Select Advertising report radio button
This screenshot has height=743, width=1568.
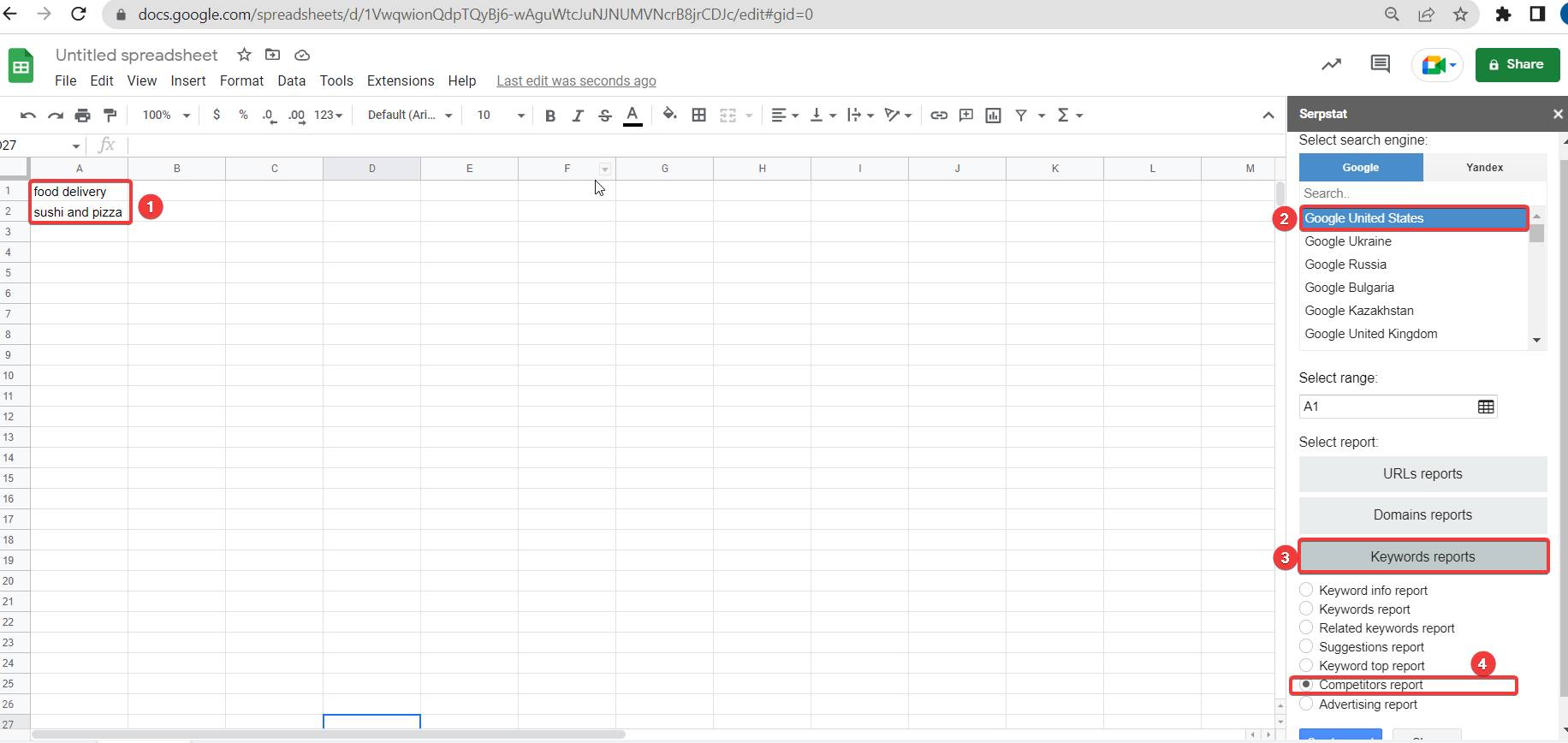click(1306, 704)
